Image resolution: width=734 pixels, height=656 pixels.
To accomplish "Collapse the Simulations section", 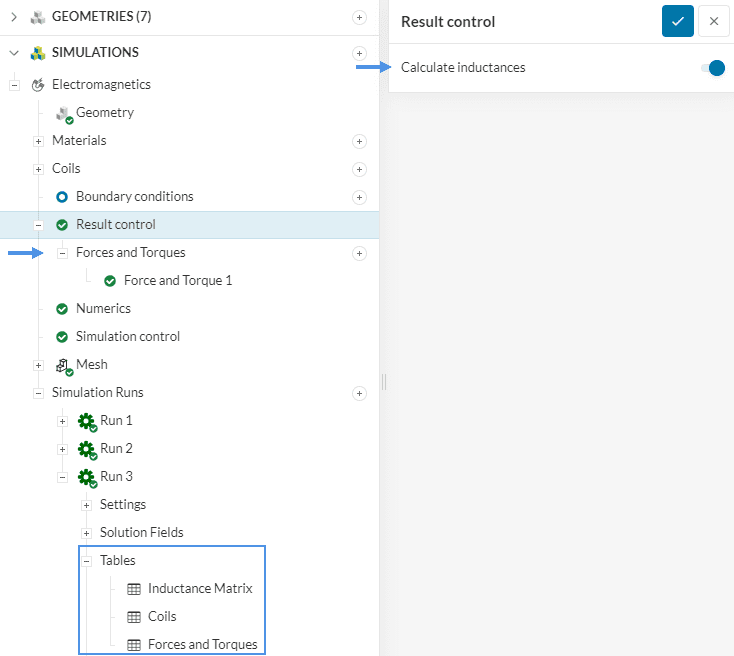I will pos(14,53).
